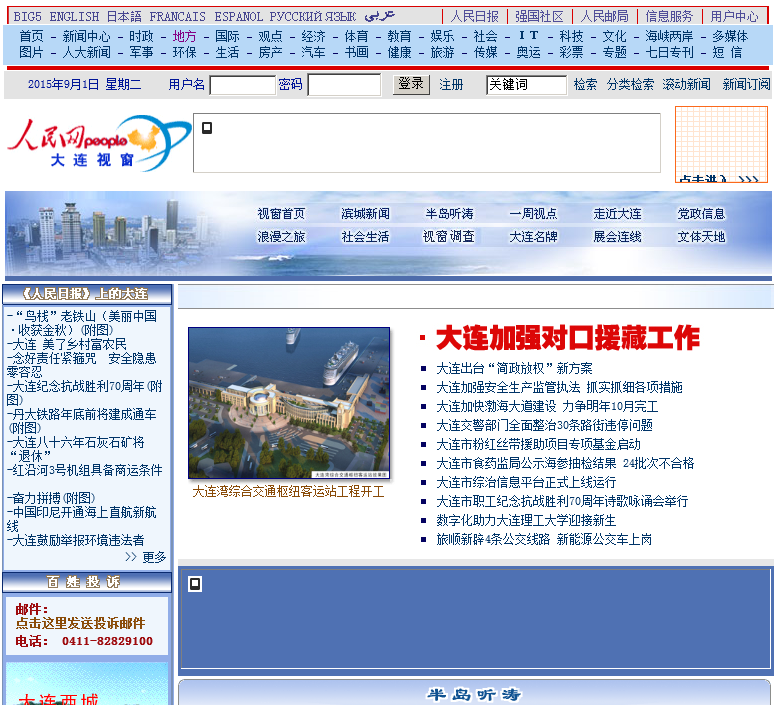
Task: Open the Dalian Bay passenger station photo
Action: pyautogui.click(x=289, y=403)
